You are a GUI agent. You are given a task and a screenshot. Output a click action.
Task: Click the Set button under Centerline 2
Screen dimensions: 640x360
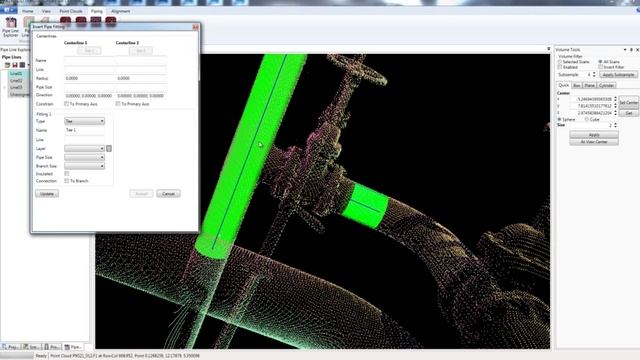(x=141, y=51)
